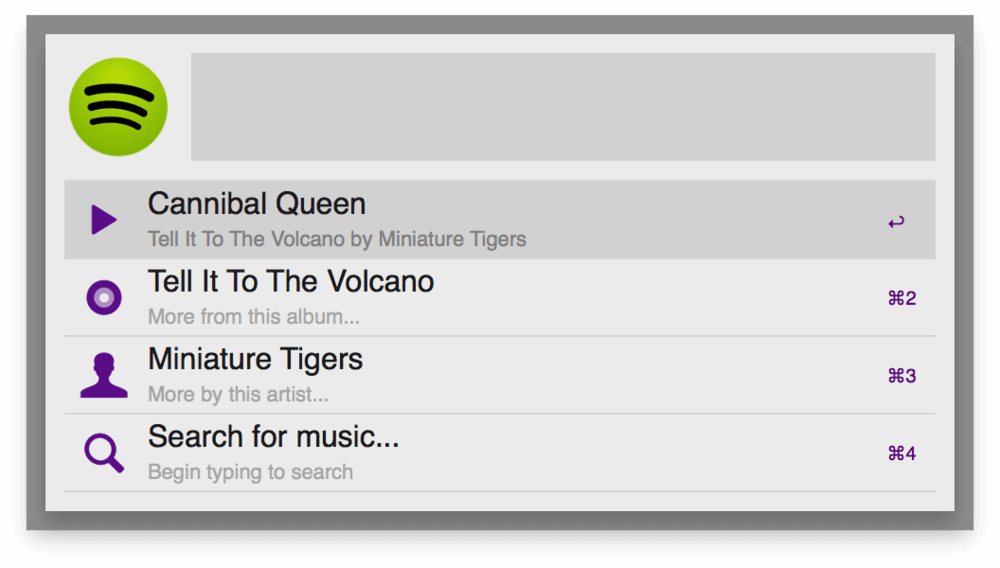This screenshot has height=568, width=1000.
Task: Focus the empty search text field
Action: [x=563, y=107]
